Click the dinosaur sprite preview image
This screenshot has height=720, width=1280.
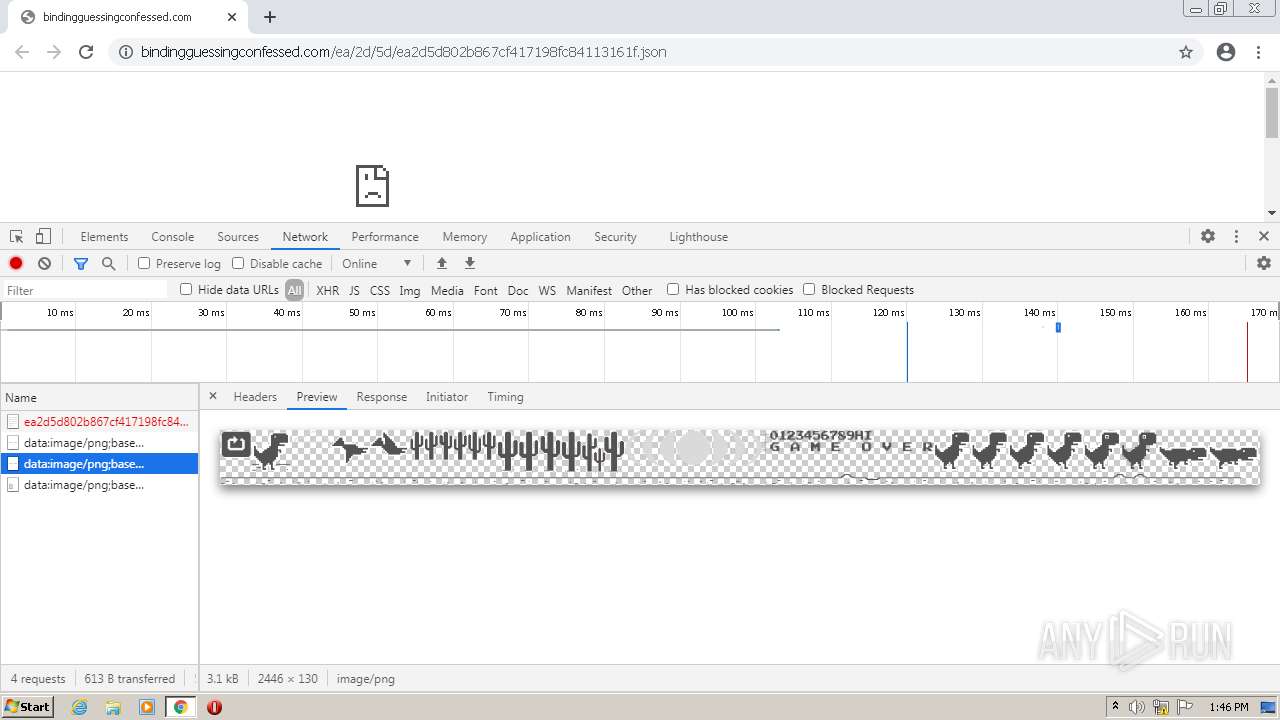coord(740,457)
